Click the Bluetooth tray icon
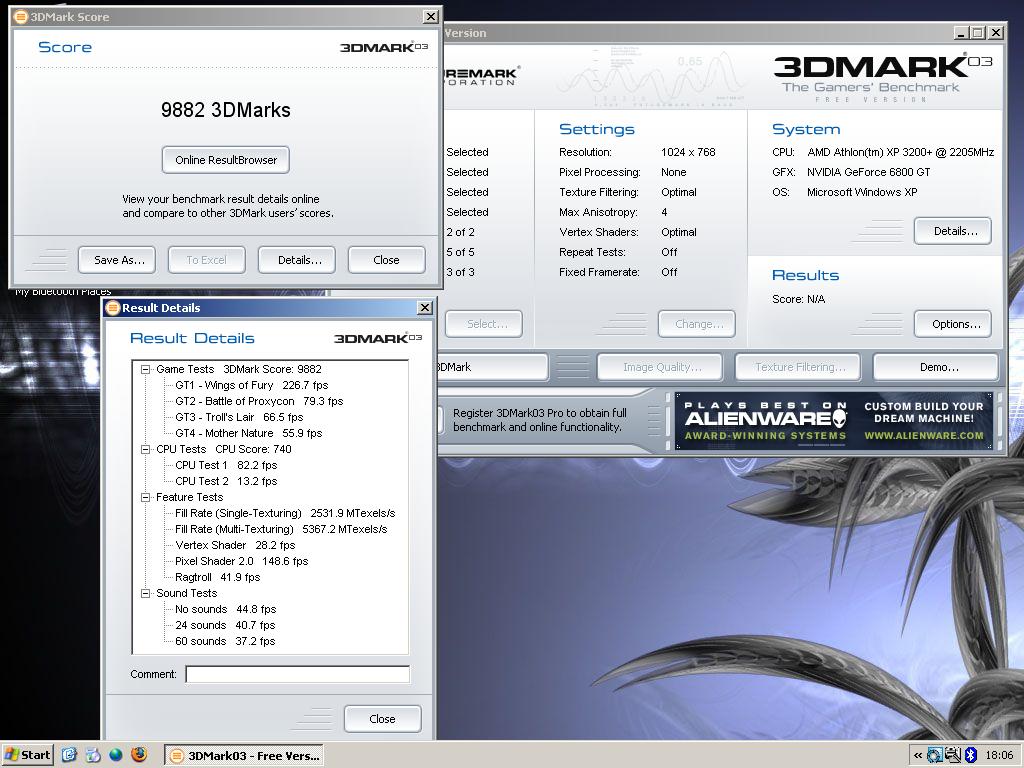 click(x=971, y=756)
